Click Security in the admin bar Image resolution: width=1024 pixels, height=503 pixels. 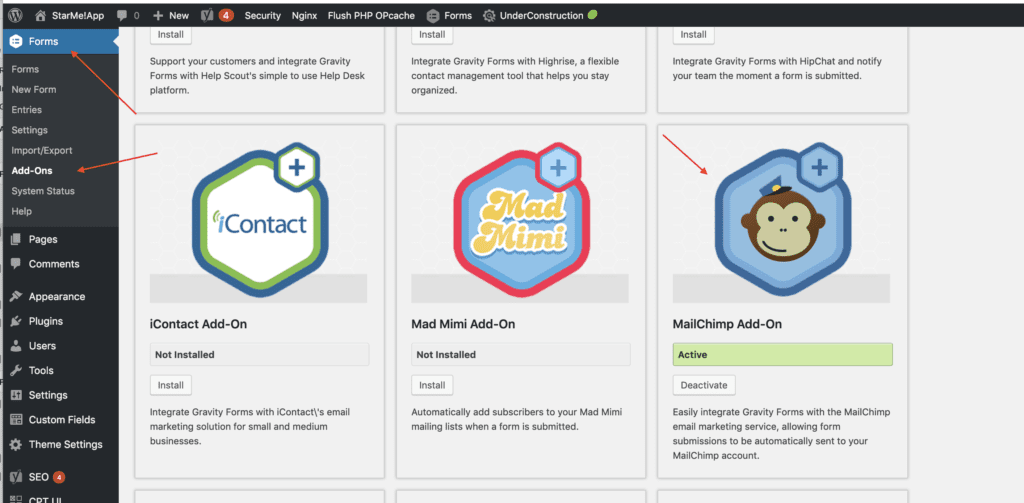point(263,16)
